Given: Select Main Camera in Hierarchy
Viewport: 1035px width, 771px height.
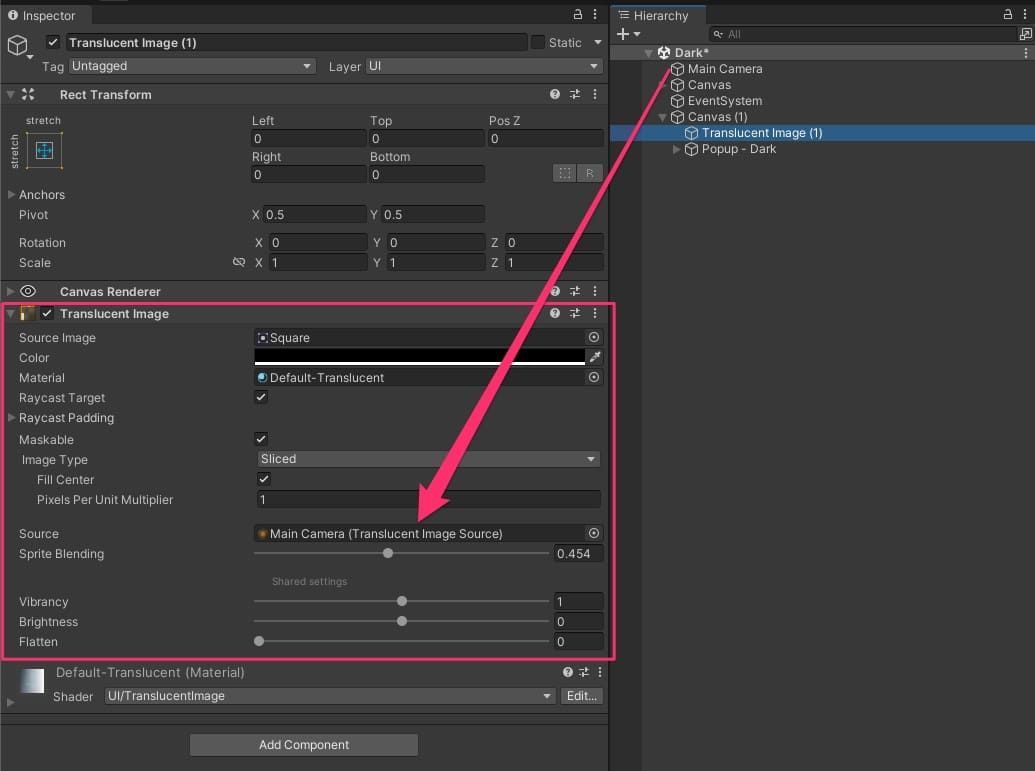Looking at the screenshot, I should coord(725,69).
